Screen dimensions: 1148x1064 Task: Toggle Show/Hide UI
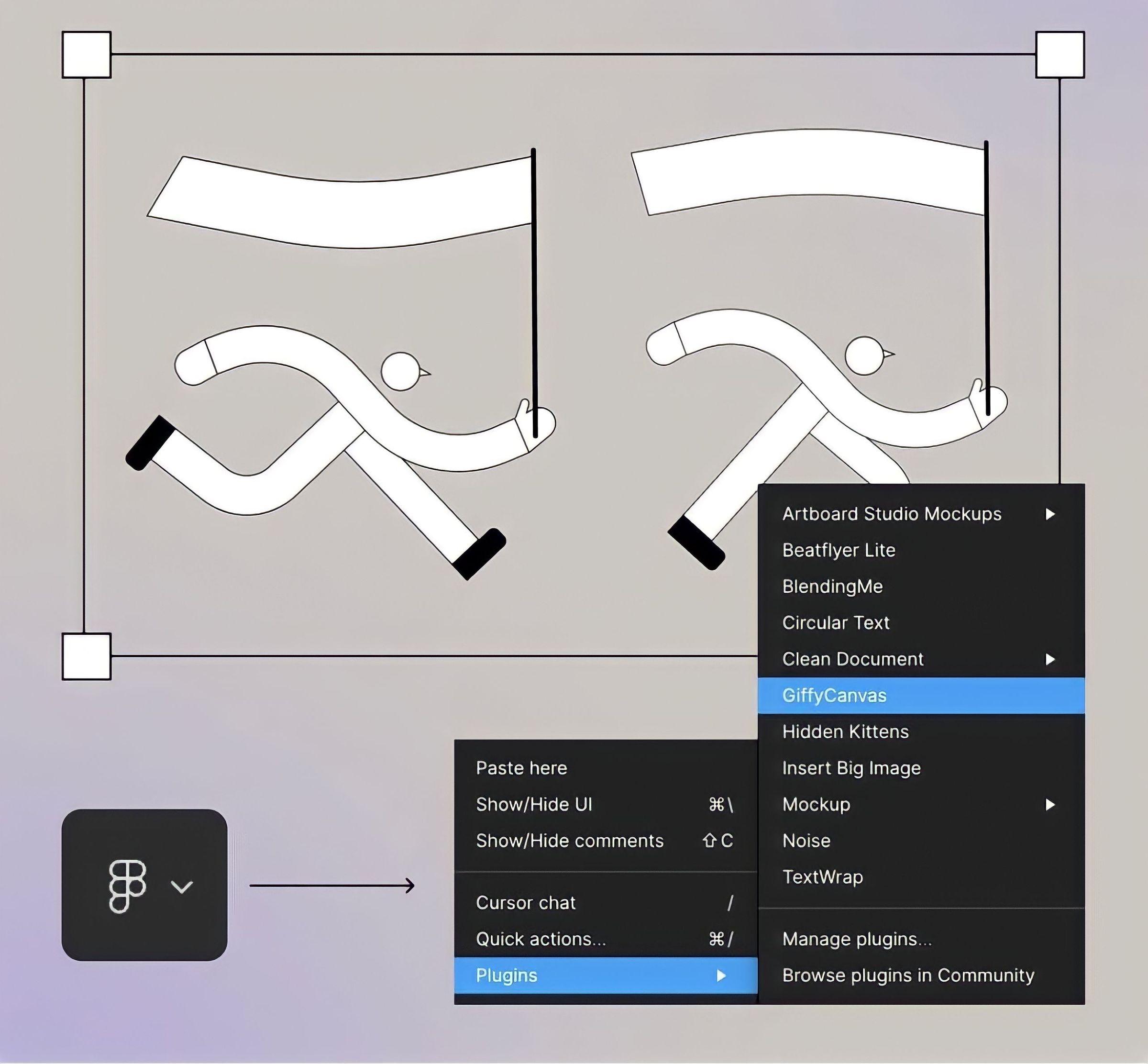pos(534,804)
